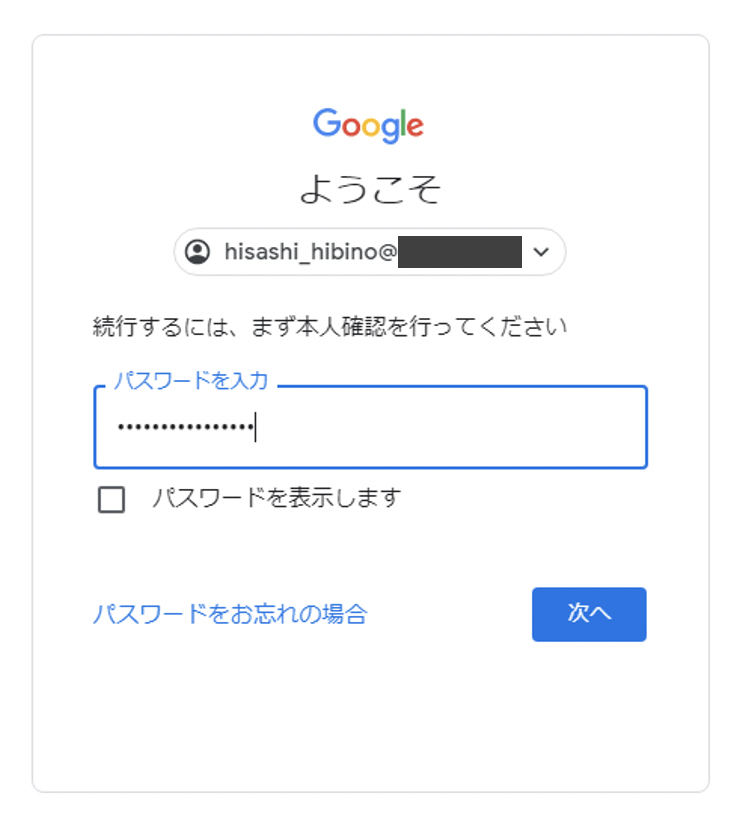The image size is (748, 832).
Task: Expand the account switcher chevron
Action: 541,252
